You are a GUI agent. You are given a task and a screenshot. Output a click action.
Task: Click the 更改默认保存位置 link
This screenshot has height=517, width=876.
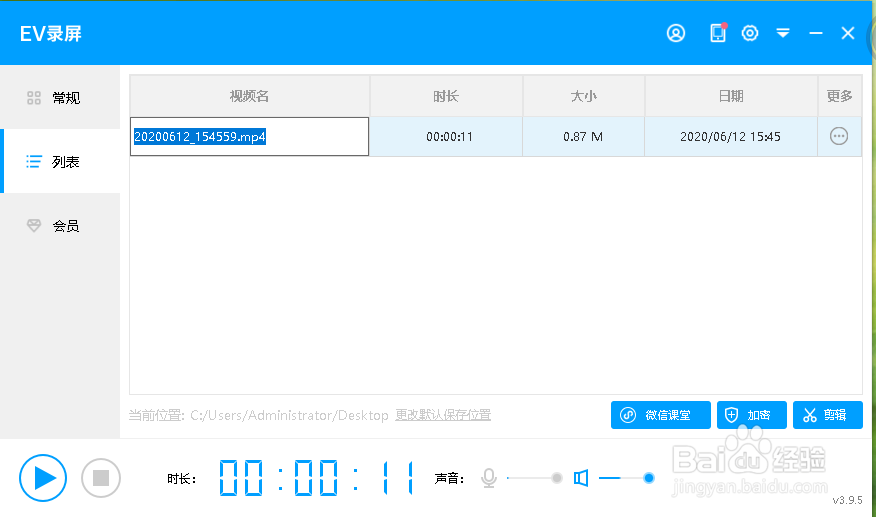[x=443, y=415]
